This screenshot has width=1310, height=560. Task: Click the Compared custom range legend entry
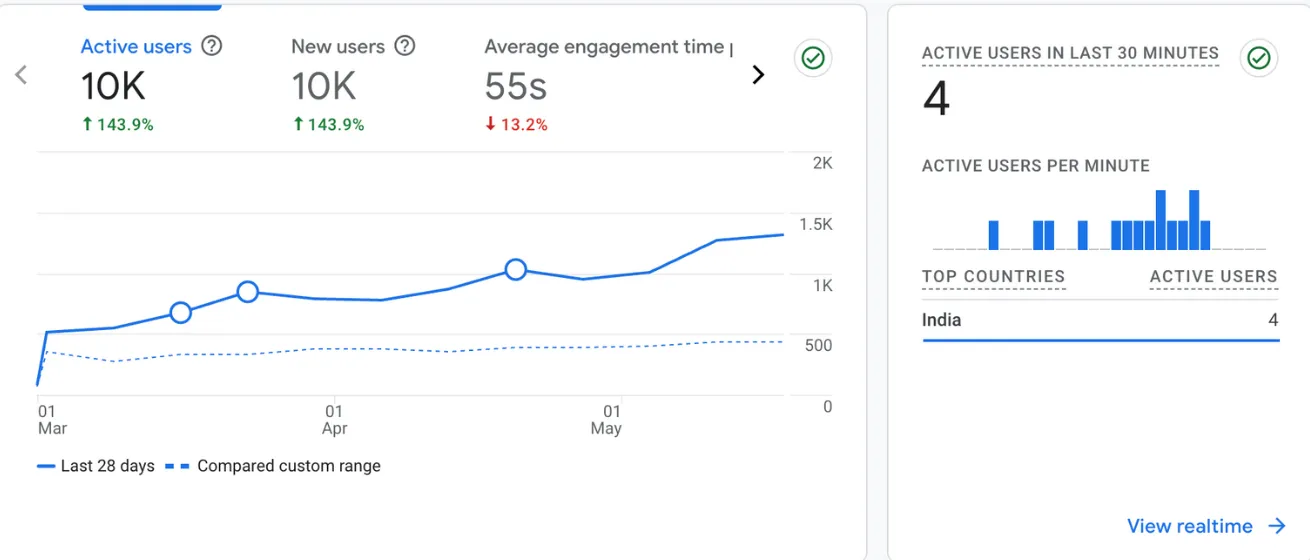(273, 466)
